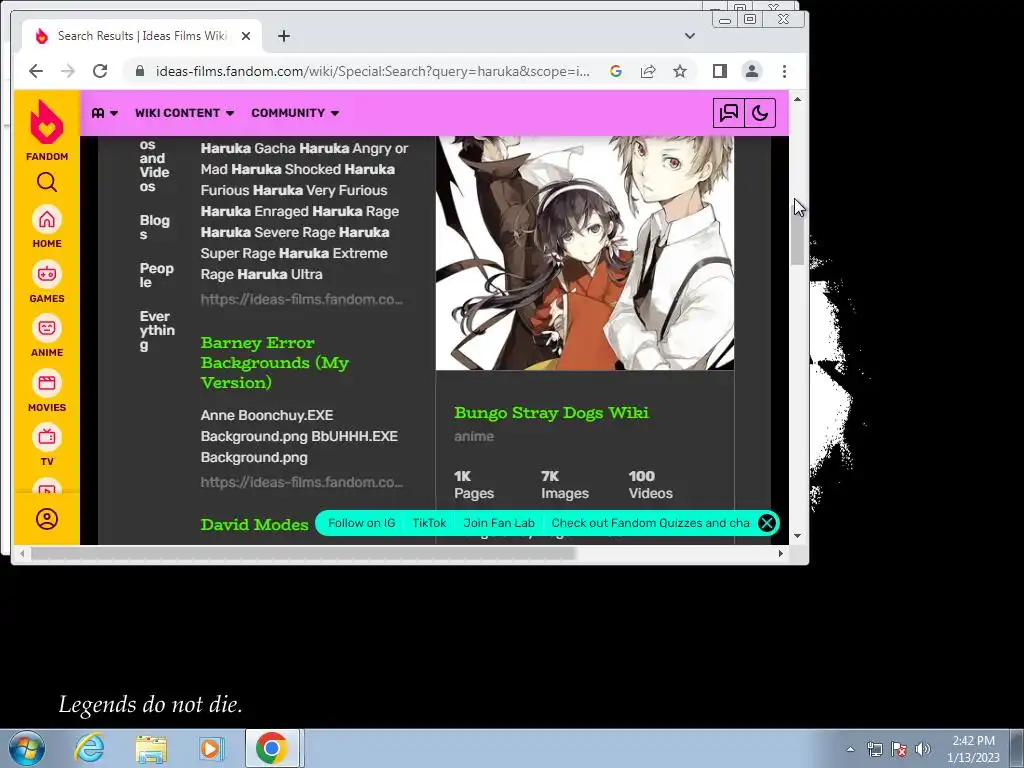Open Barney Error Backgrounds result
Image resolution: width=1024 pixels, height=768 pixels.
(275, 362)
